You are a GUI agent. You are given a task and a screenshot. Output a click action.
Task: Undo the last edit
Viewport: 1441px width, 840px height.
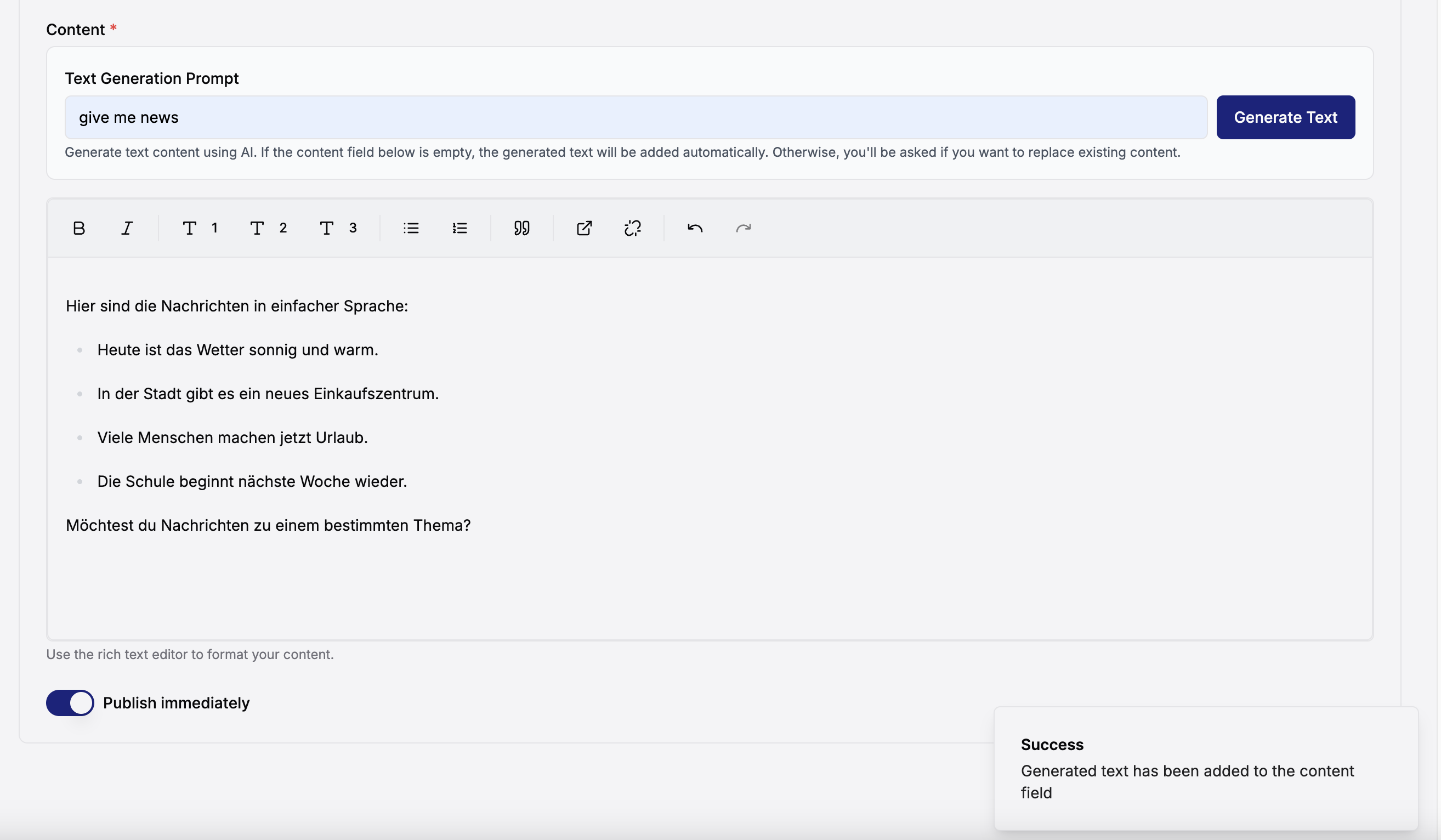695,228
